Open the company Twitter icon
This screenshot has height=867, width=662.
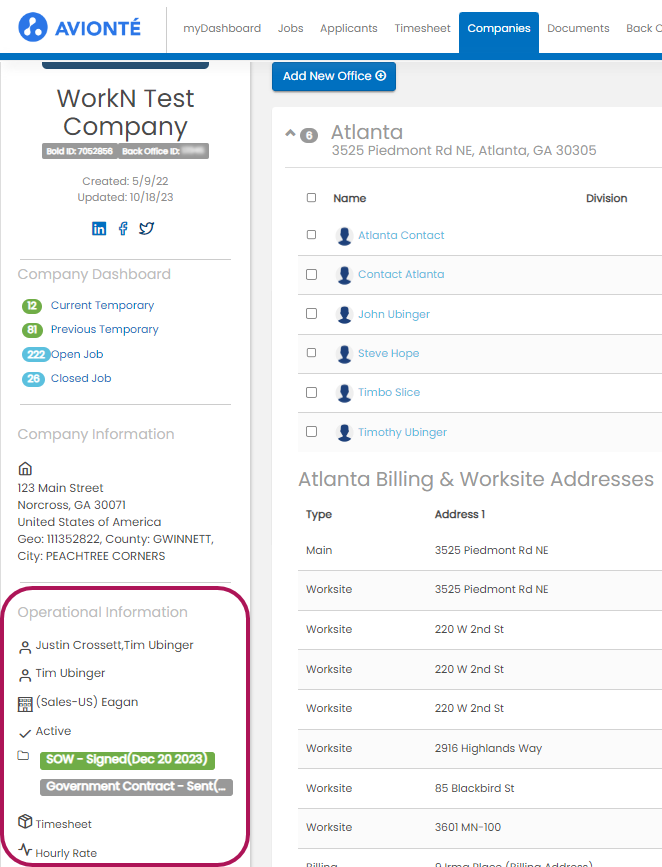point(146,228)
